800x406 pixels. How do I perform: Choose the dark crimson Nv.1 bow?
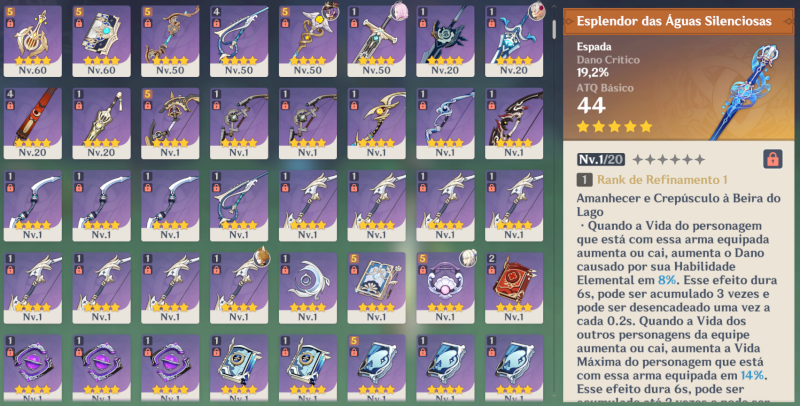point(514,123)
